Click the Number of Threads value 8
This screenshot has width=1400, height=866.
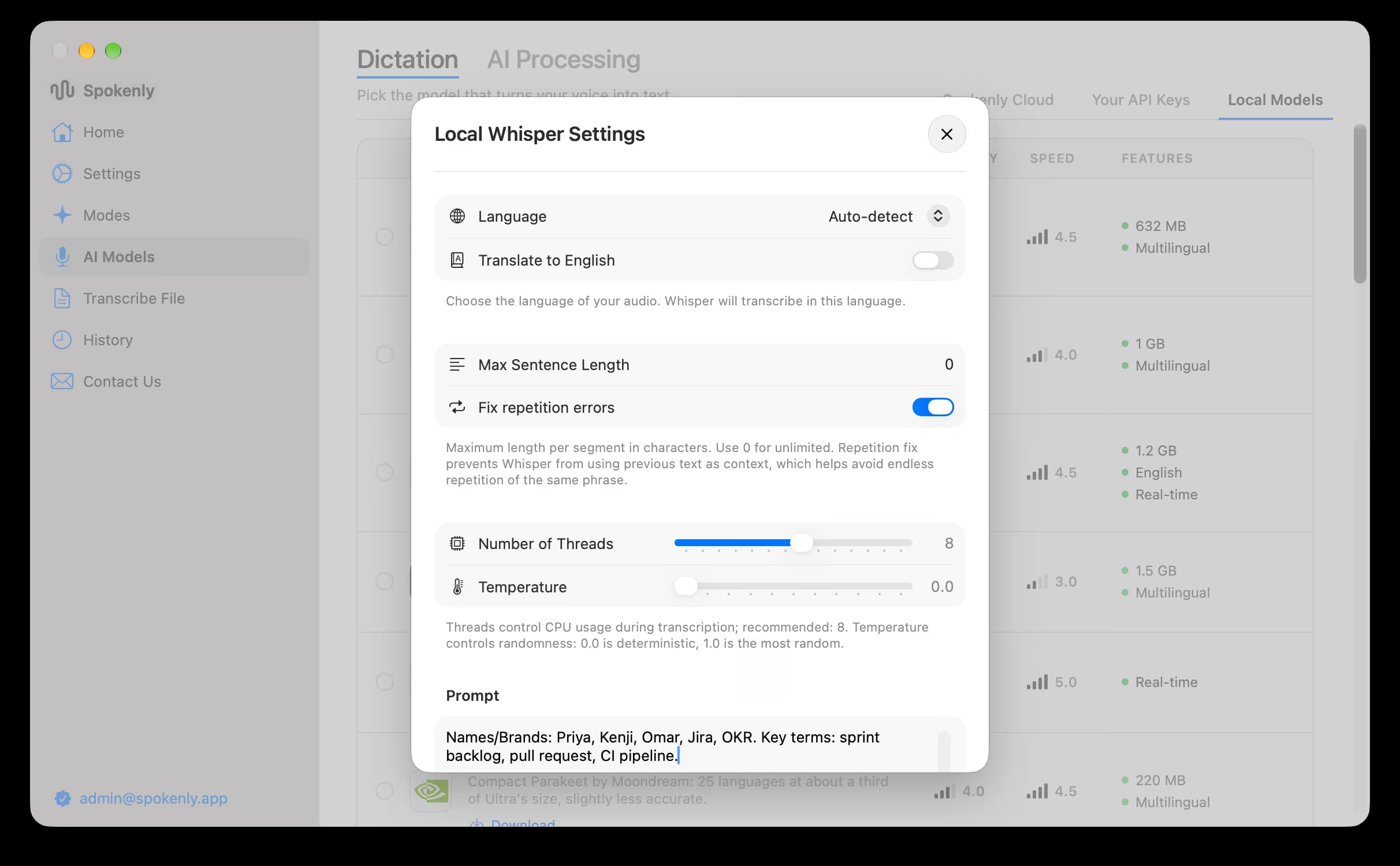[949, 543]
